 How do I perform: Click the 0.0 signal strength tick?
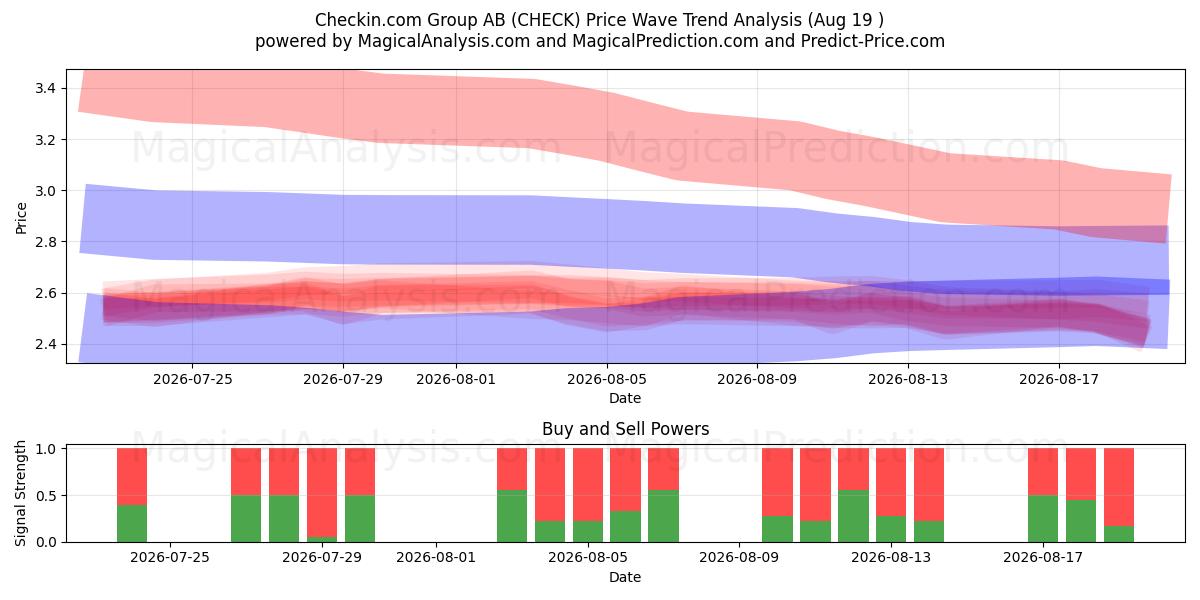click(47, 542)
